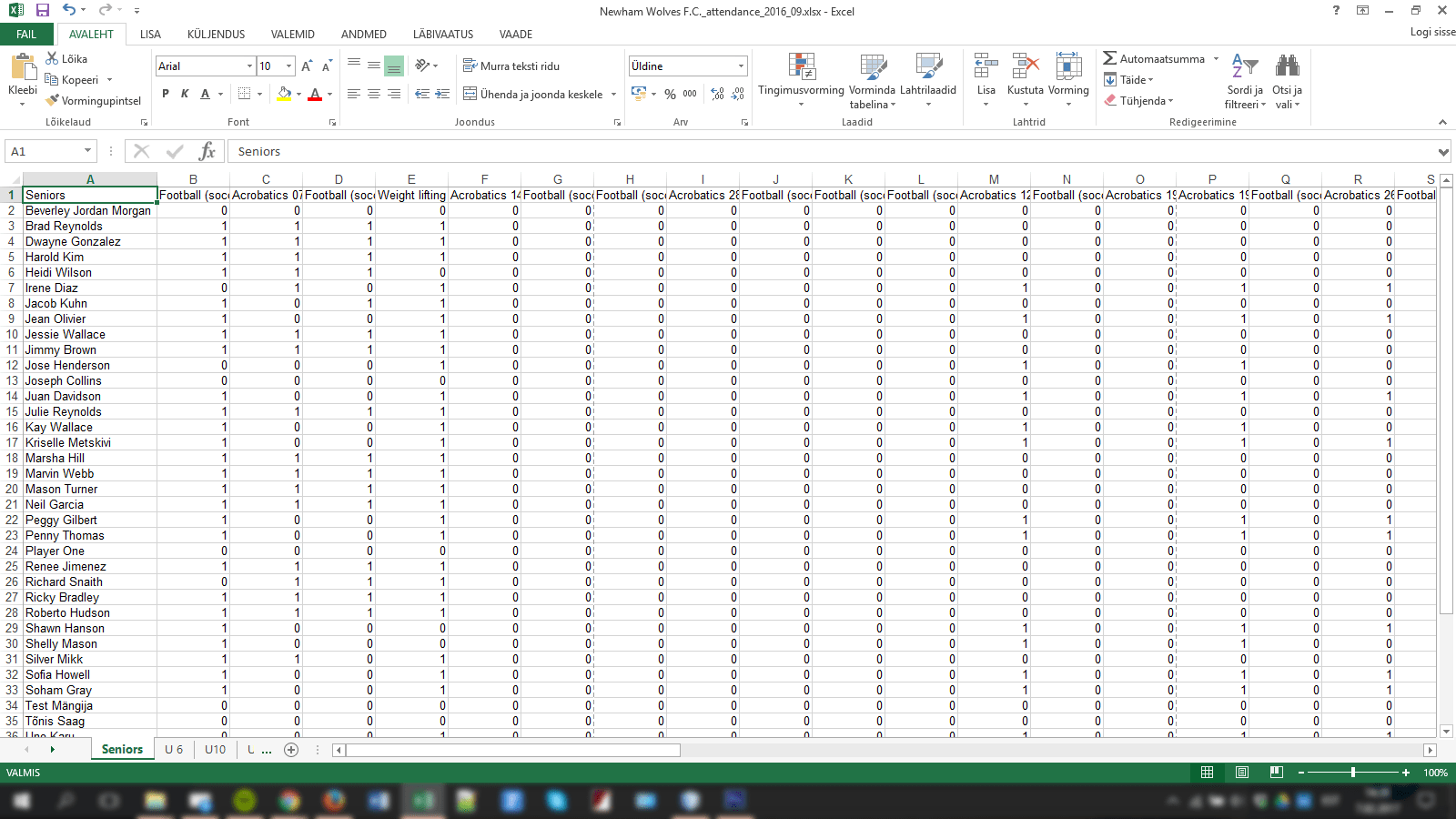Expand the Üldine number format dropdown

point(741,66)
